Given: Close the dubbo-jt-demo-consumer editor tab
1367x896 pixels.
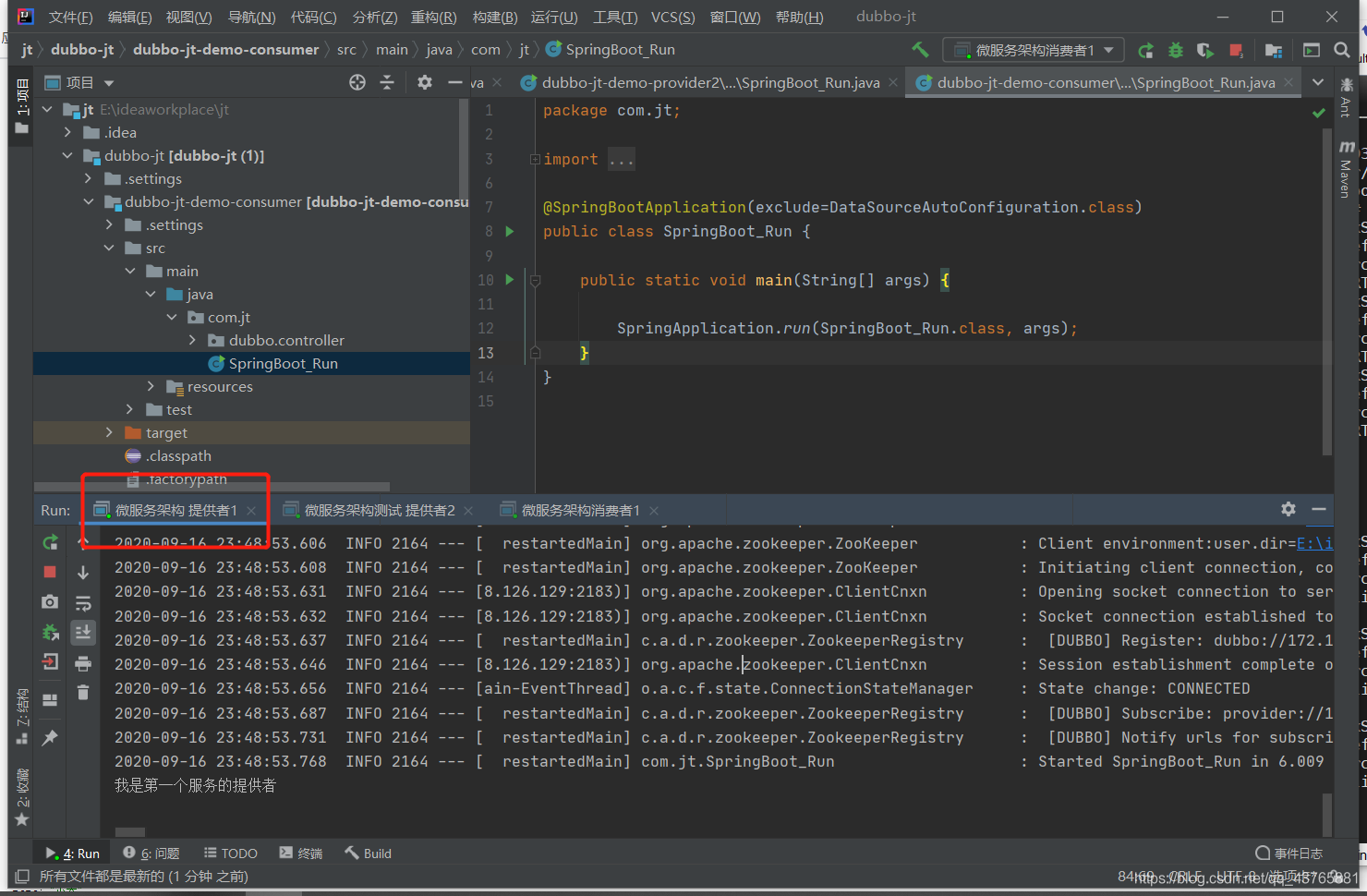Looking at the screenshot, I should [1288, 82].
